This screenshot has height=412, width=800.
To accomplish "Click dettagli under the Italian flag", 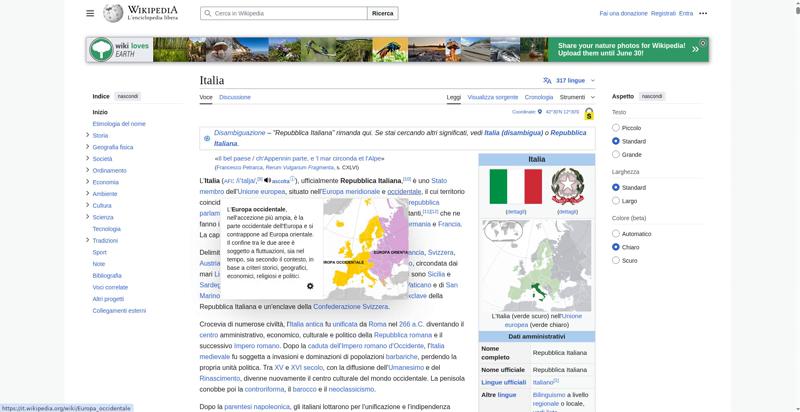I will [x=516, y=212].
